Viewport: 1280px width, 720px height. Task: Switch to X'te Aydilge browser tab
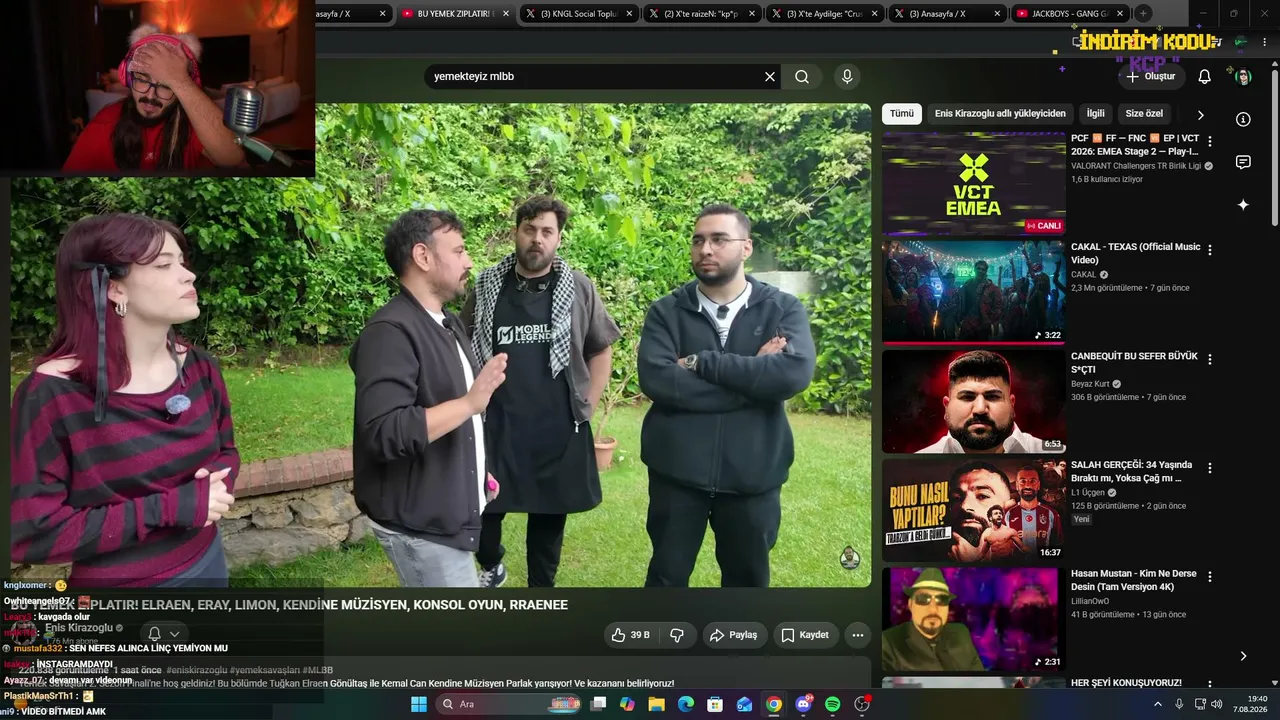coord(826,14)
